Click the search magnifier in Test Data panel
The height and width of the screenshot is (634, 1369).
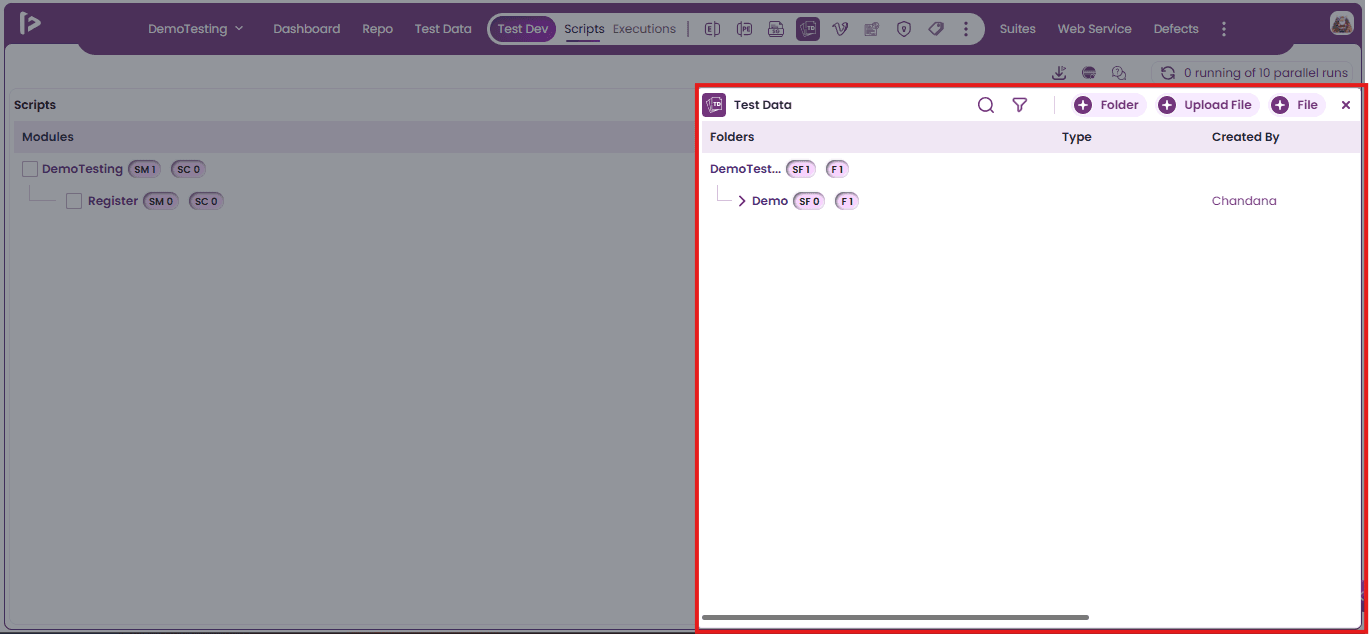986,105
